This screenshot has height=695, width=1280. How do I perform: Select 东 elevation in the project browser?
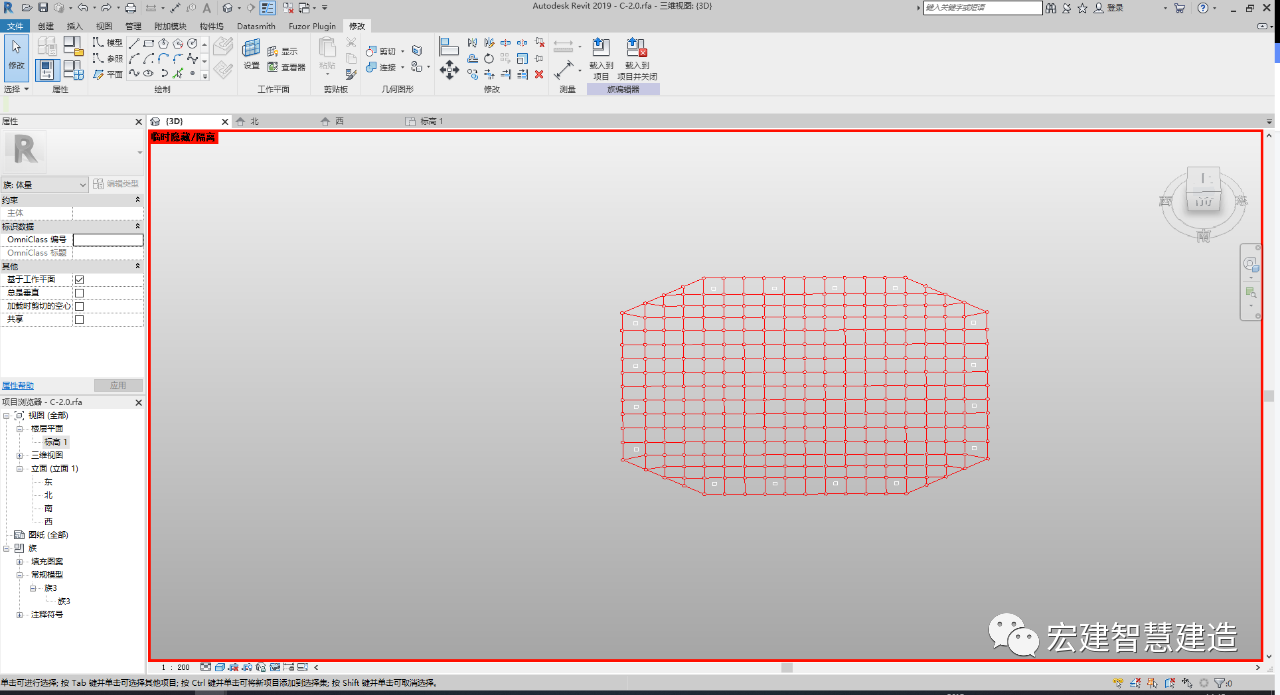pyautogui.click(x=48, y=482)
